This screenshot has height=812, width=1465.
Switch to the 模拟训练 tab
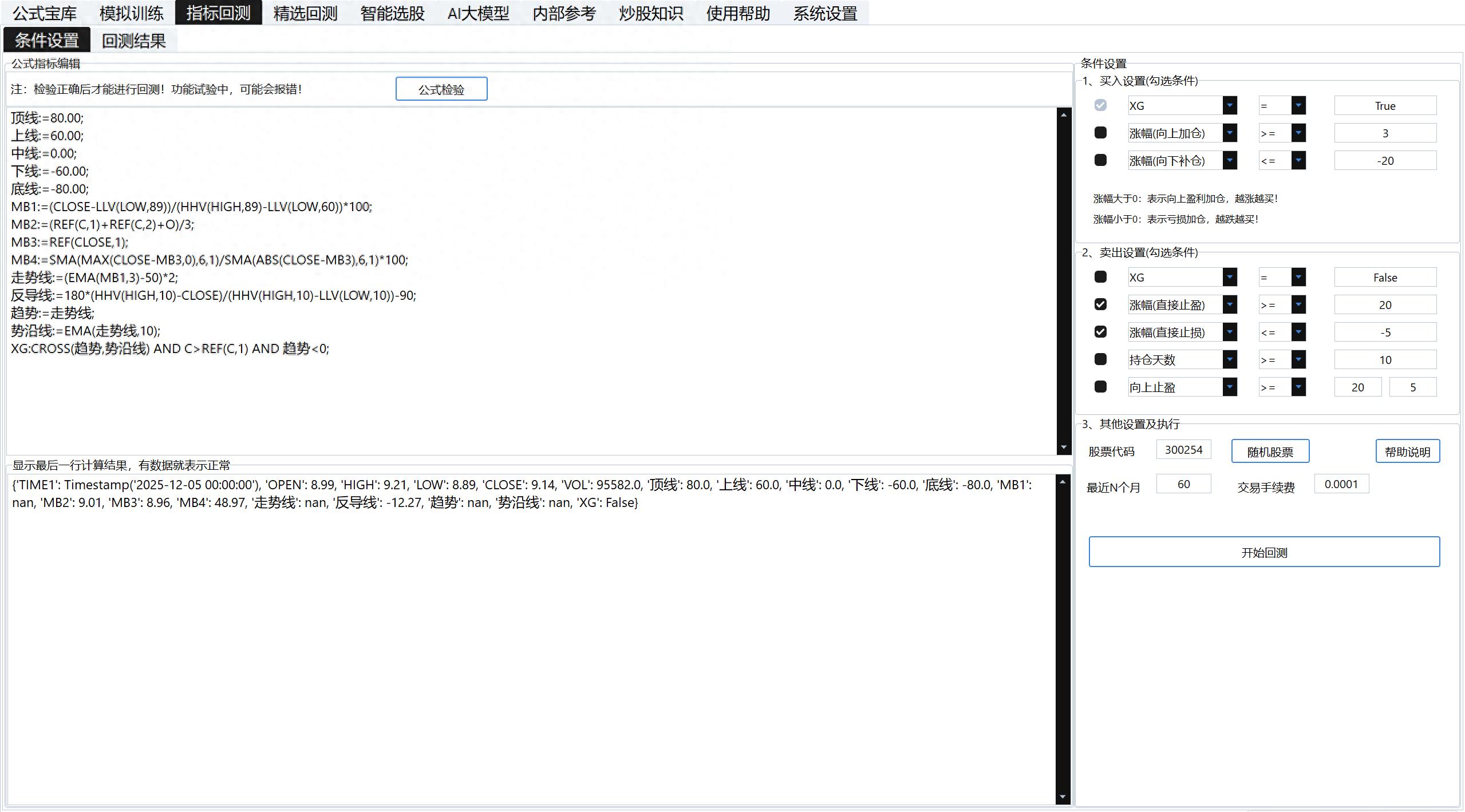click(x=132, y=13)
